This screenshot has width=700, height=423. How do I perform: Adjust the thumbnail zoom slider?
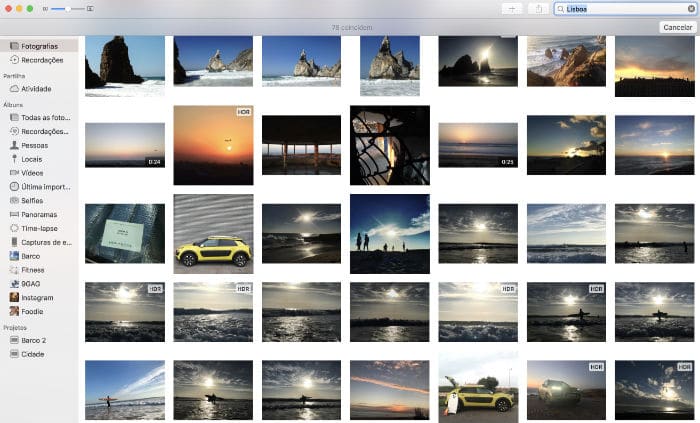point(67,8)
